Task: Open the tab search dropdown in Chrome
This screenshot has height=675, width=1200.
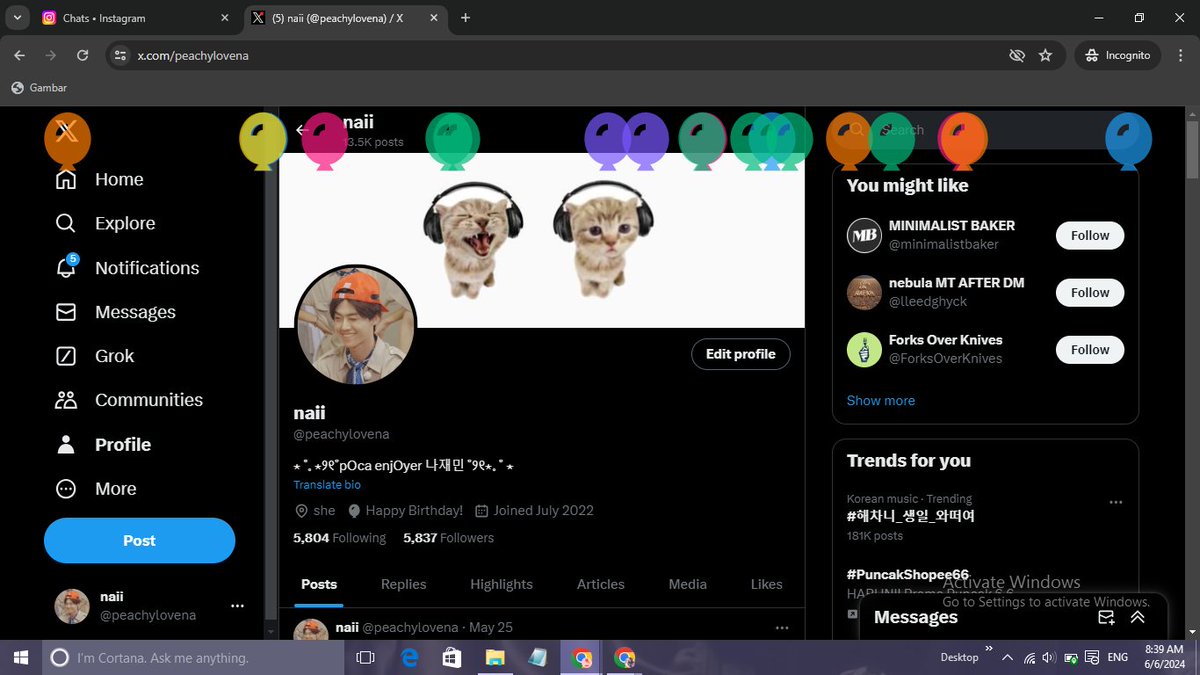Action: 18,18
